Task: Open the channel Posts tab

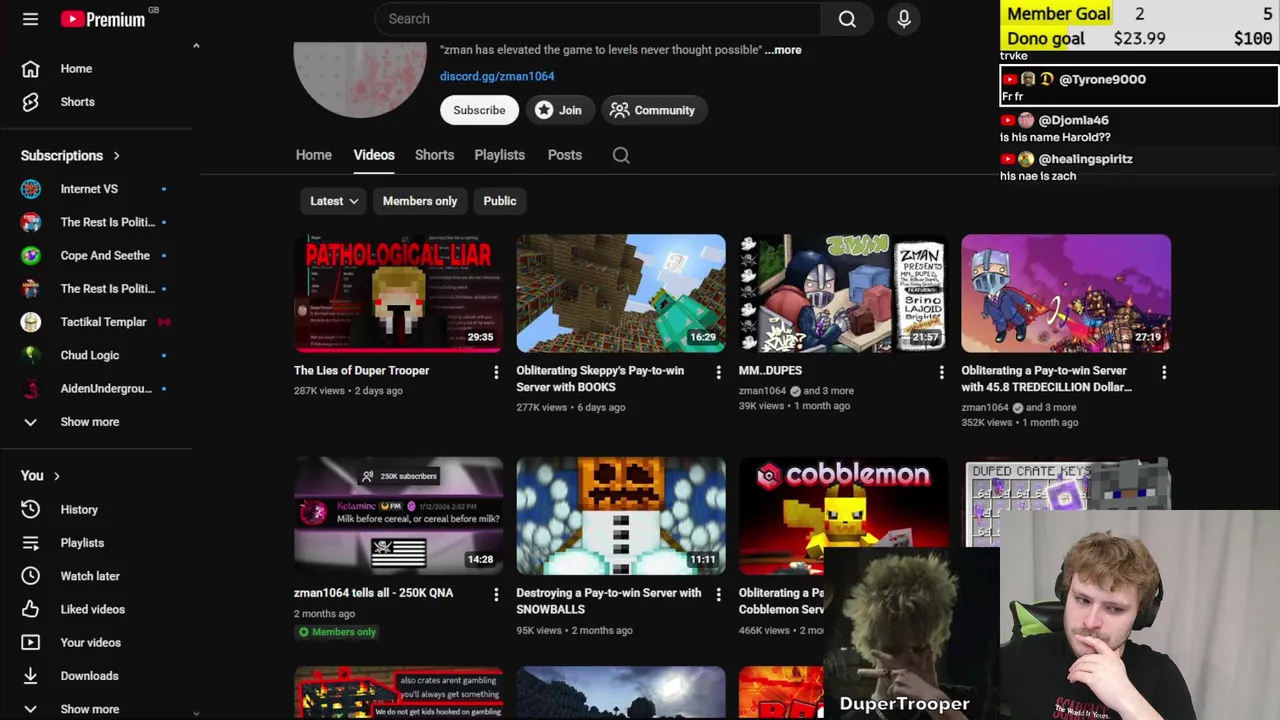Action: [565, 155]
